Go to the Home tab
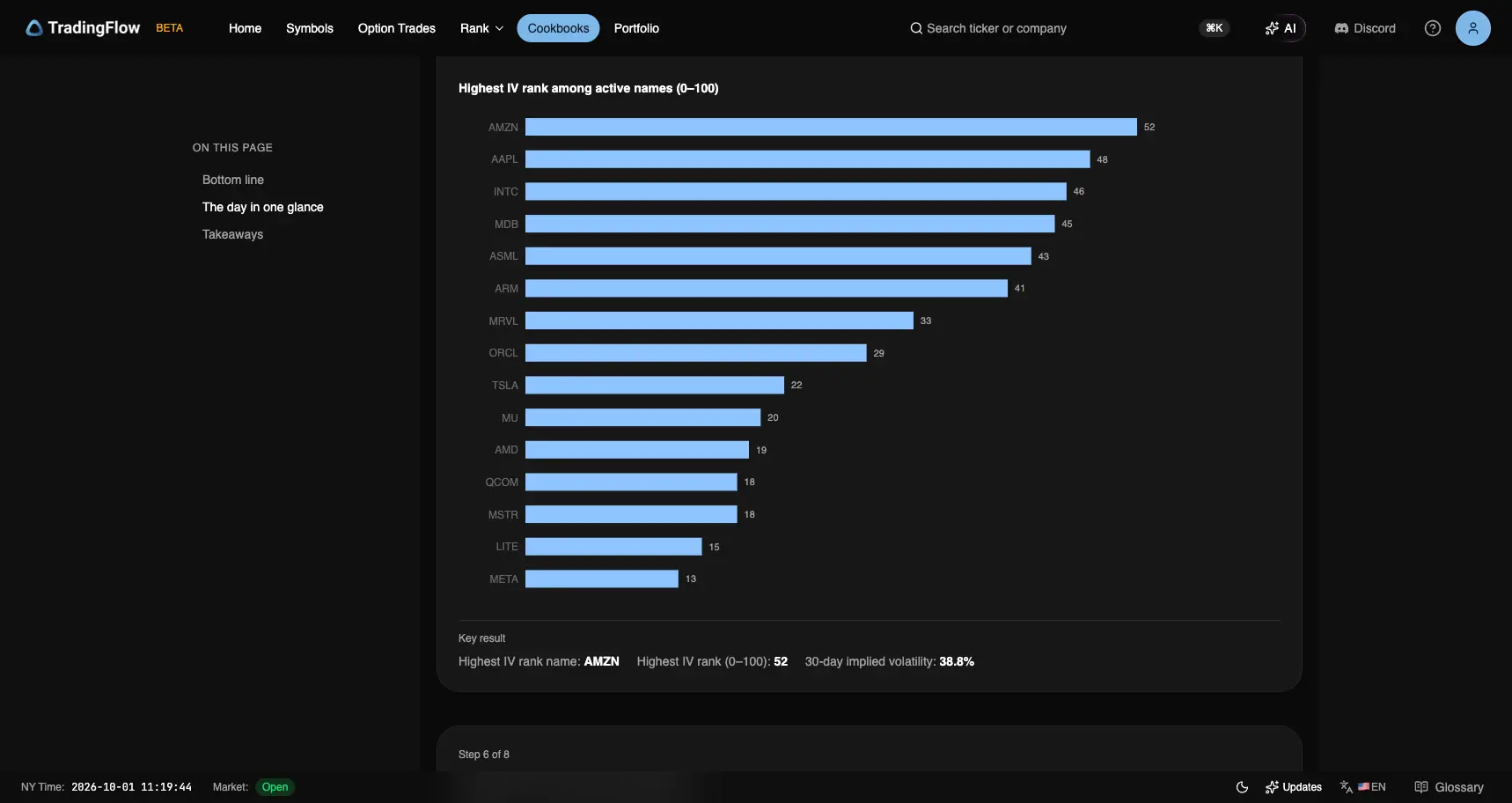The width and height of the screenshot is (1512, 803). point(245,28)
